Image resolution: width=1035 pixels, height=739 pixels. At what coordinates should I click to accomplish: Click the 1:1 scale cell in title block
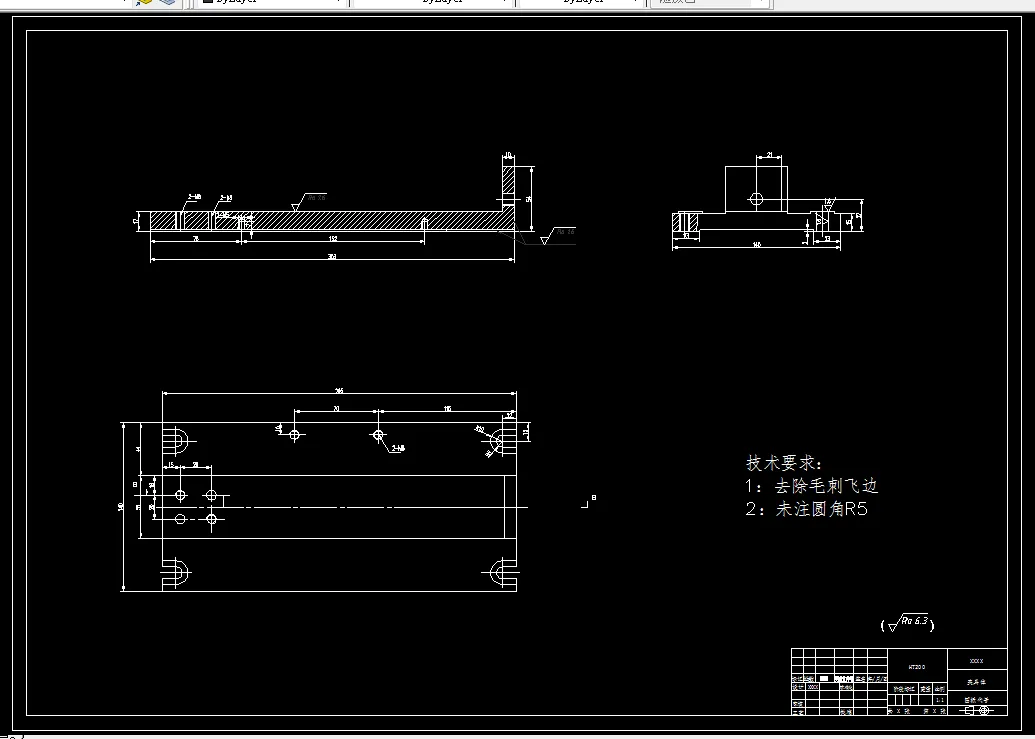(x=938, y=700)
